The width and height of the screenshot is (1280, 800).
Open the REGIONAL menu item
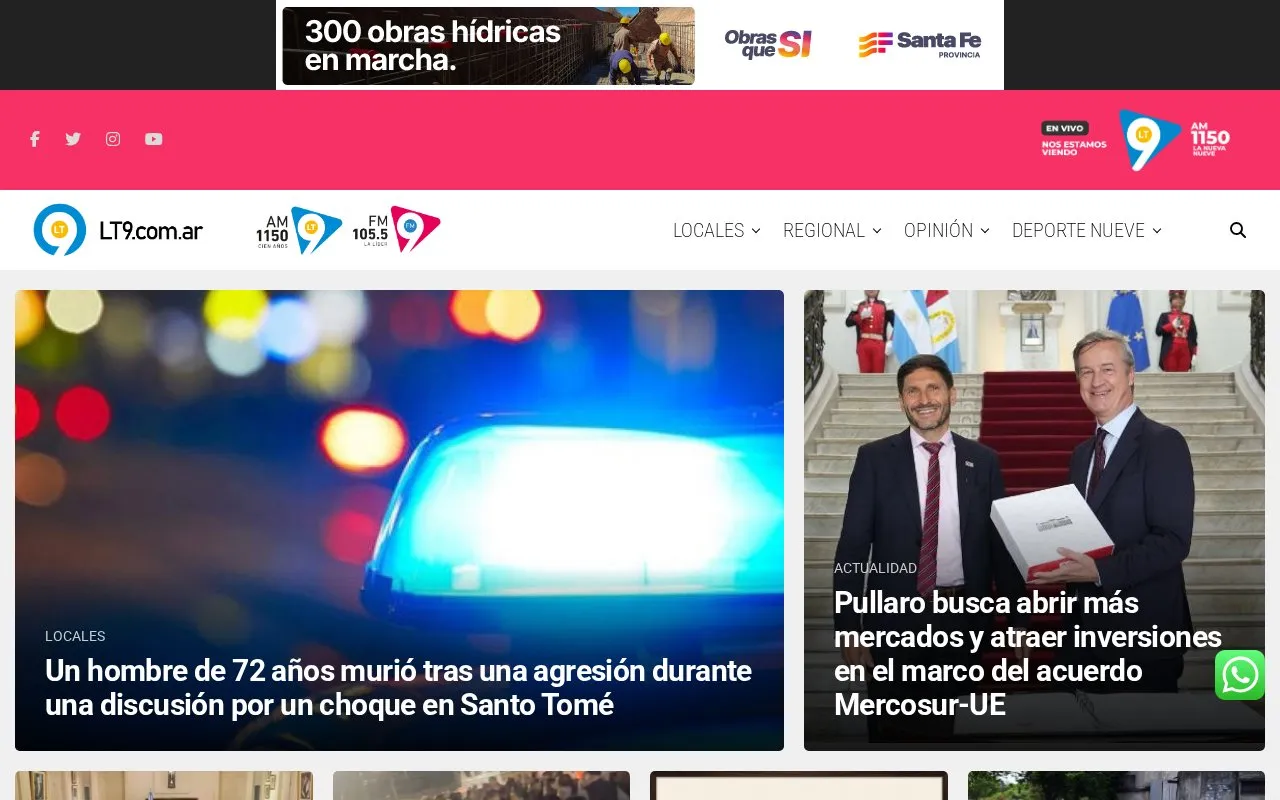(823, 231)
